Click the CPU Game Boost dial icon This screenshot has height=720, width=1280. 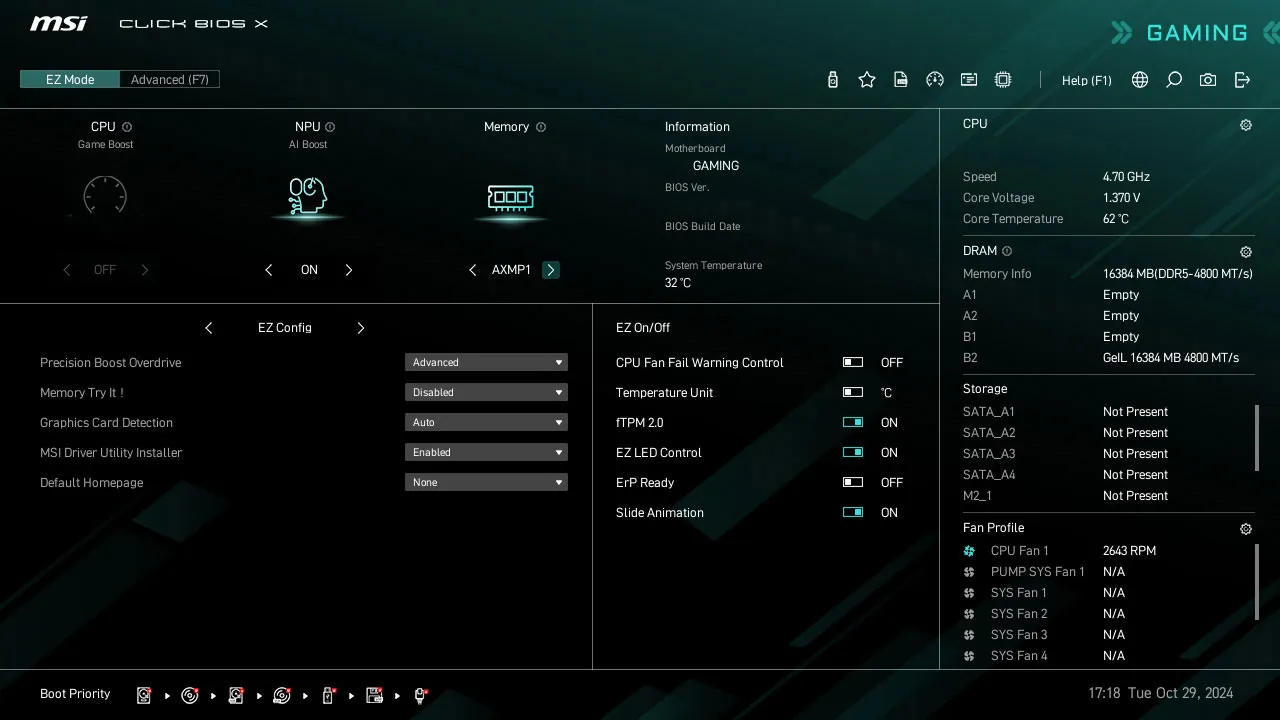click(105, 196)
